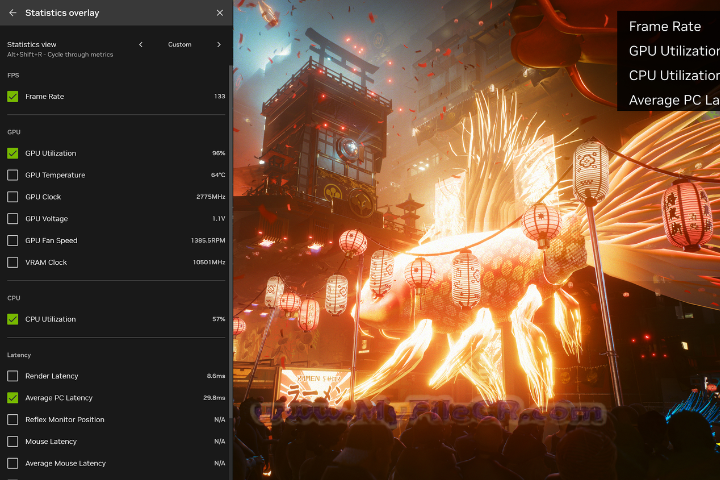Viewport: 720px width, 480px height.
Task: Click Frame Rate in the in-game overlay
Action: point(664,27)
